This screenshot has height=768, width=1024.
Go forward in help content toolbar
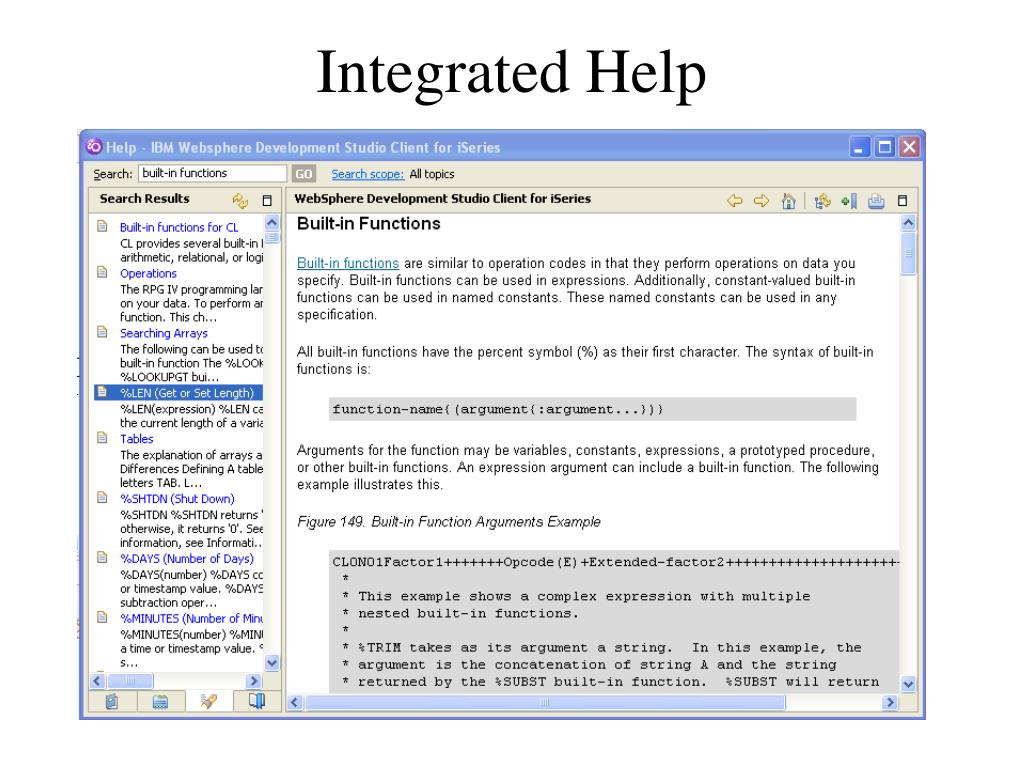pos(761,200)
